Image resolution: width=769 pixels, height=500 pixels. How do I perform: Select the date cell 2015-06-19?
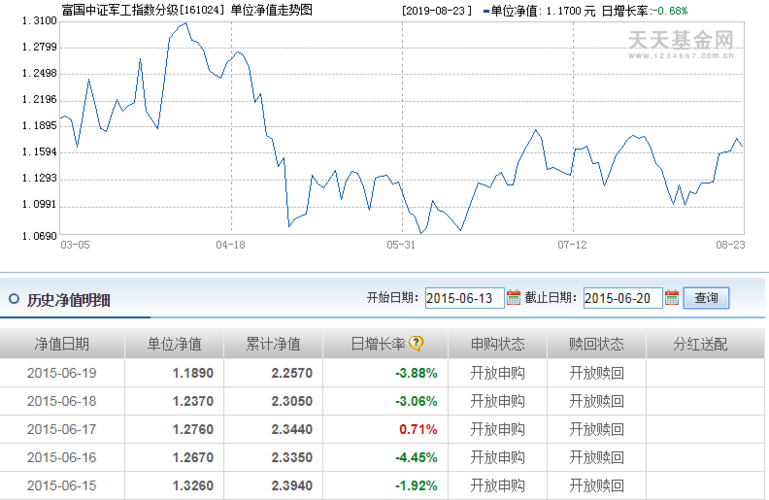[x=62, y=373]
